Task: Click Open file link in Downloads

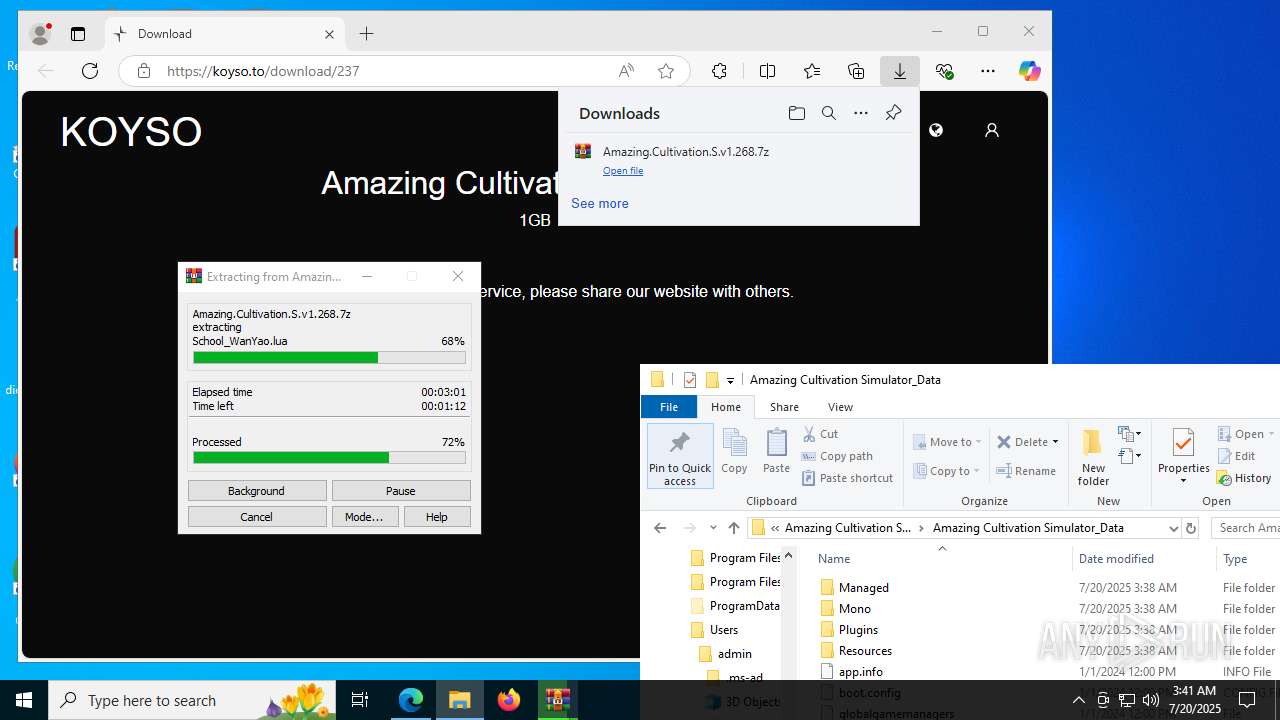Action: click(623, 171)
